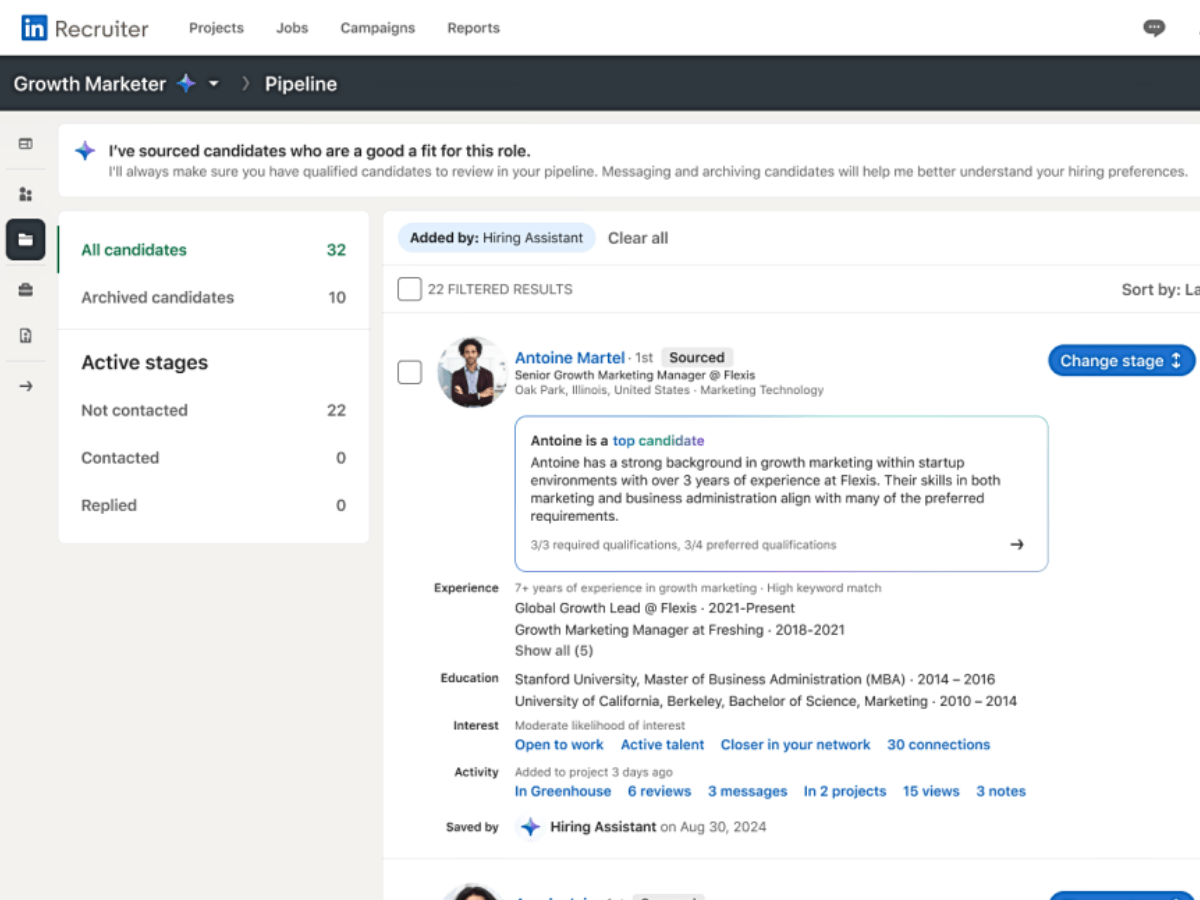This screenshot has height=900, width=1200.
Task: Select Archived candidates list
Action: pos(213,297)
